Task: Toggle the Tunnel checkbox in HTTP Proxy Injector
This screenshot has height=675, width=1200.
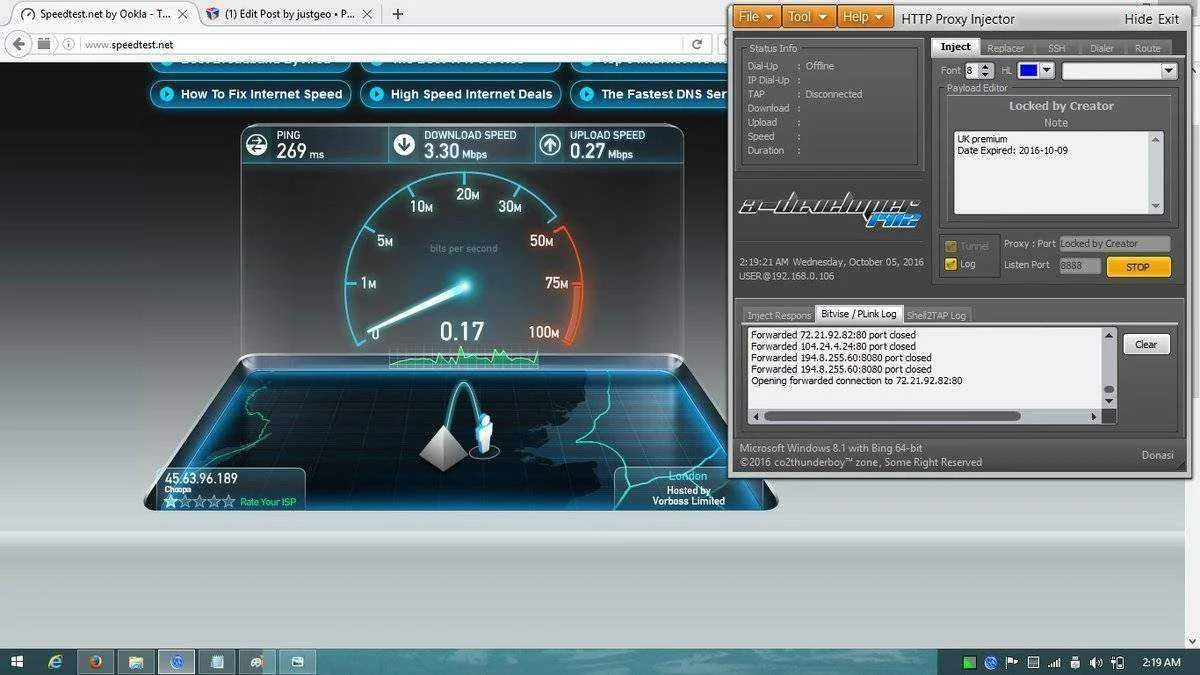Action: 950,246
